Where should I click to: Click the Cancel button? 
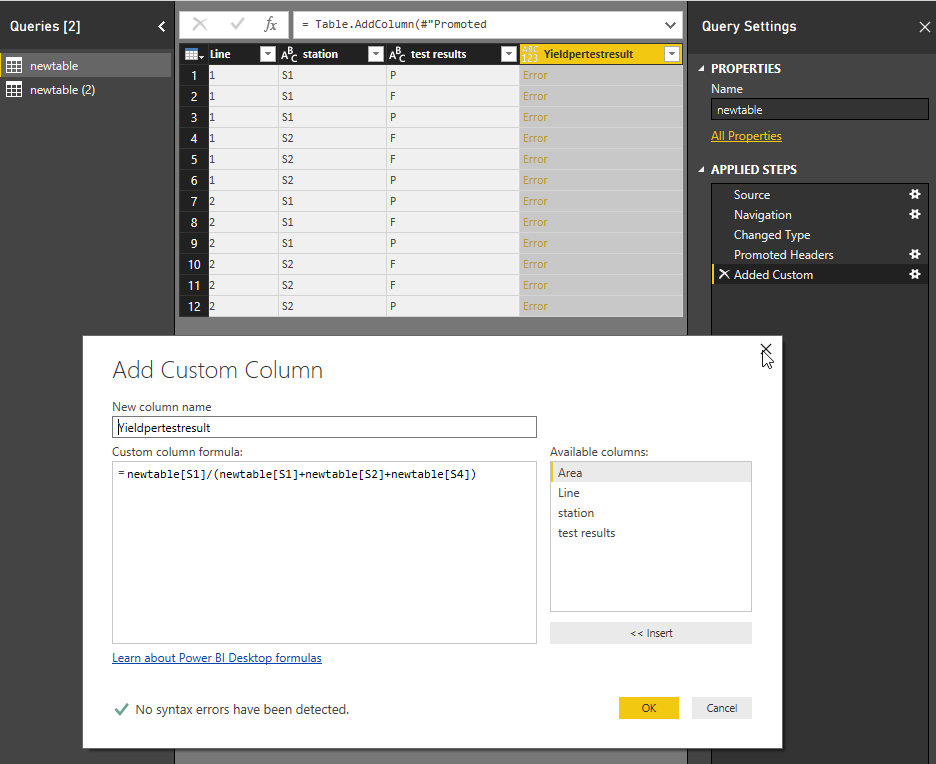point(722,708)
